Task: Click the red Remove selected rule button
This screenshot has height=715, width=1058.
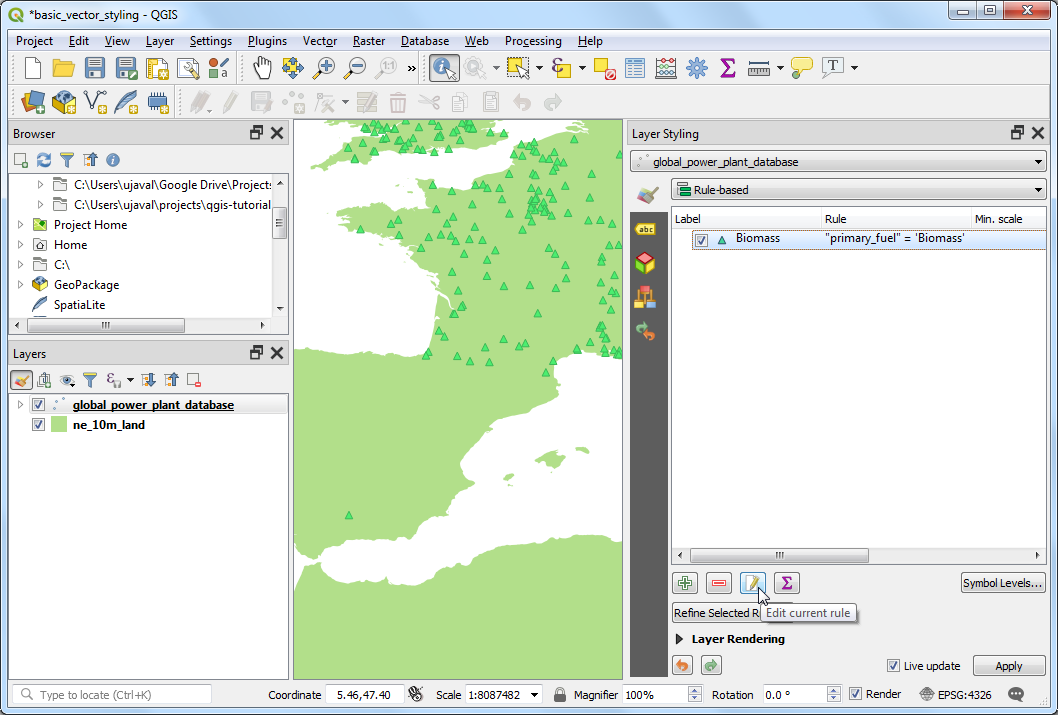Action: pyautogui.click(x=719, y=583)
